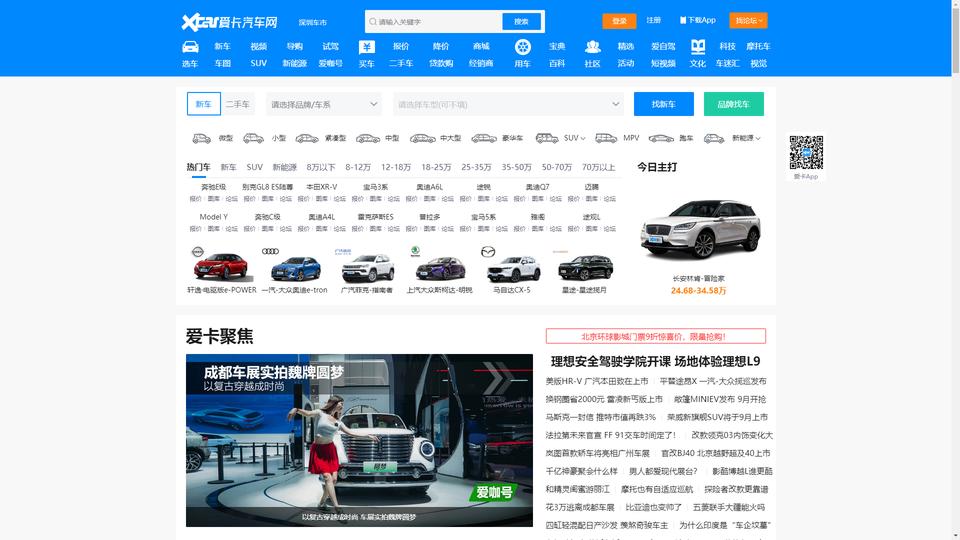The height and width of the screenshot is (540, 960).
Task: Select the 二手车 search toggle
Action: 238,104
